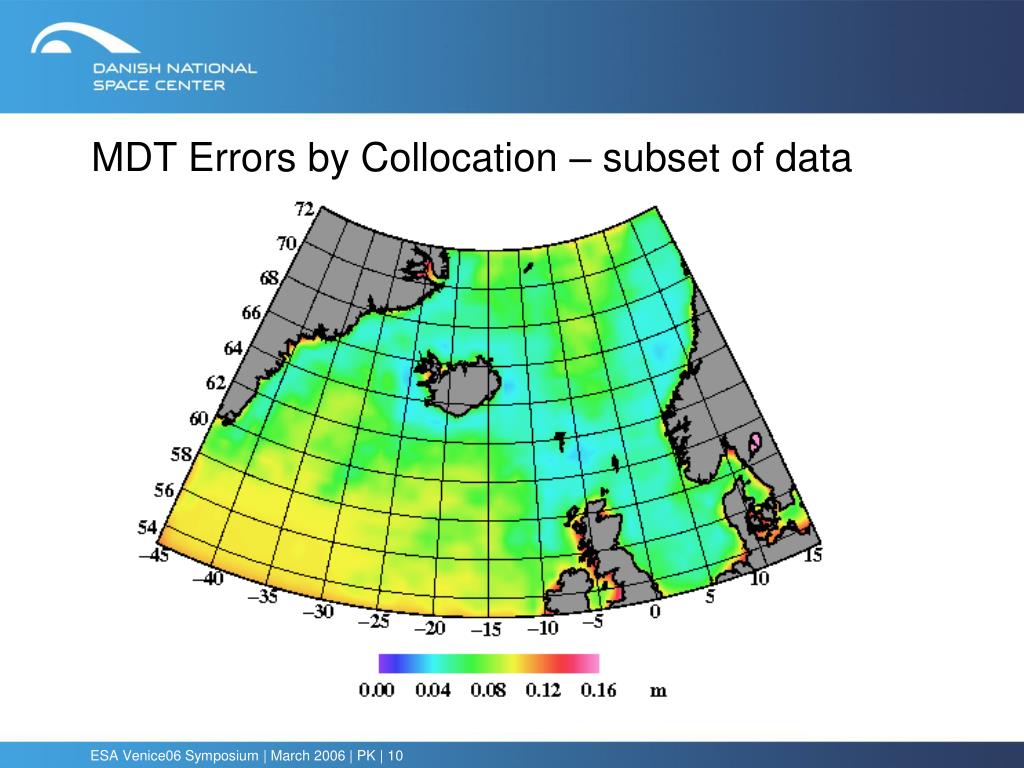This screenshot has height=768, width=1024.
Task: Click 'March 2006' in the footer
Action: coord(308,756)
